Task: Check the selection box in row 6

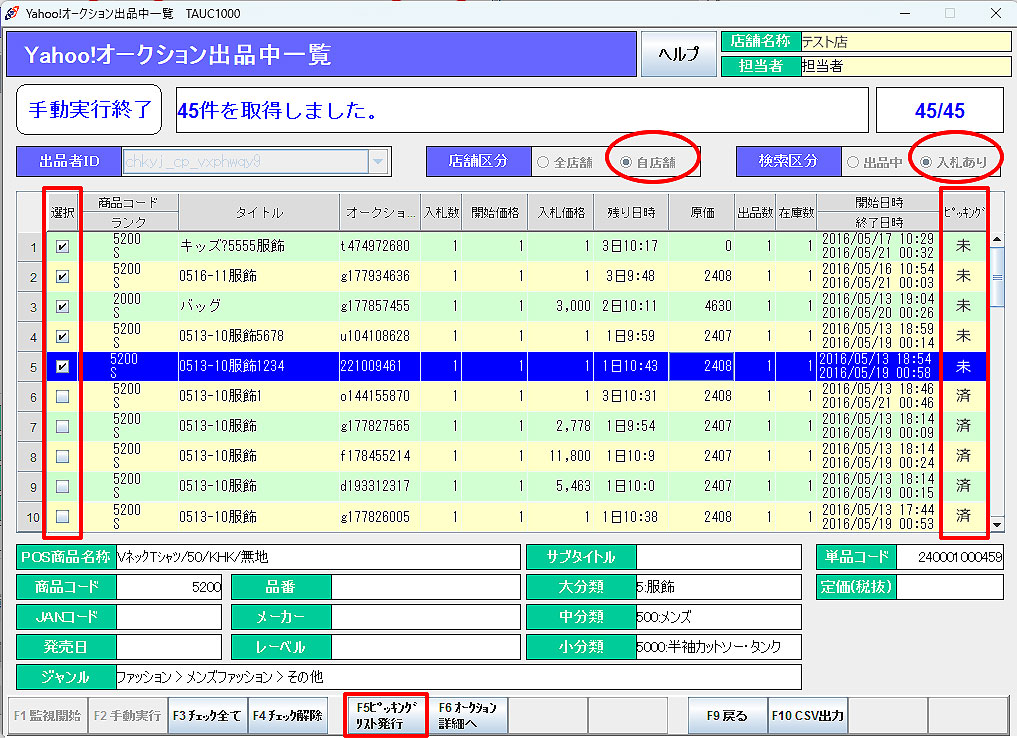Action: [63, 397]
